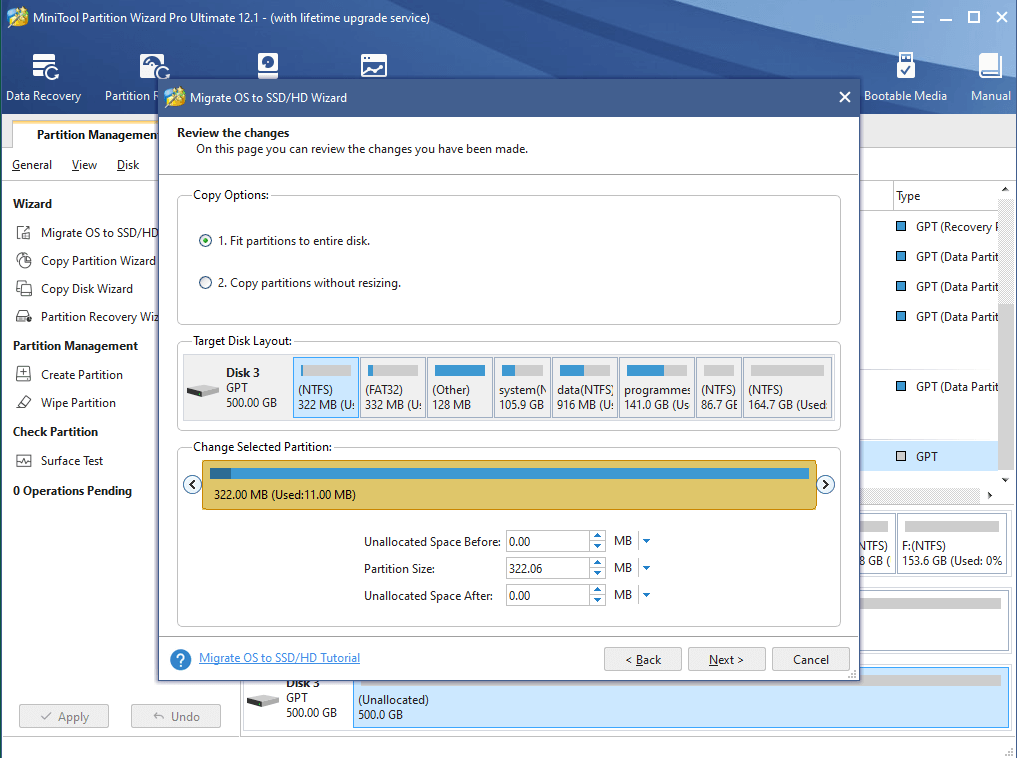Open the Manual

(990, 77)
